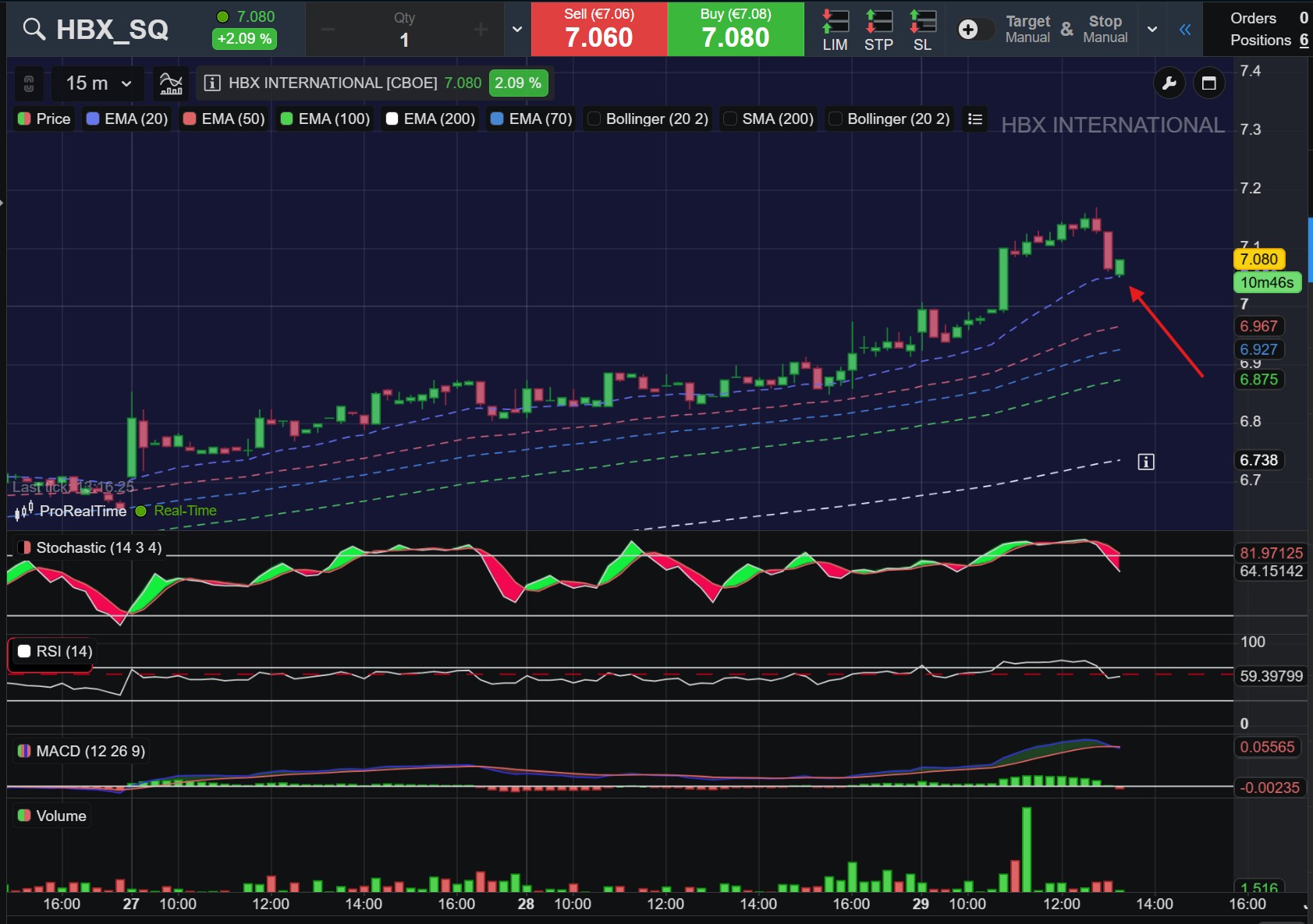Open the Positions count link
The height and width of the screenshot is (924, 1313).
click(x=1304, y=40)
